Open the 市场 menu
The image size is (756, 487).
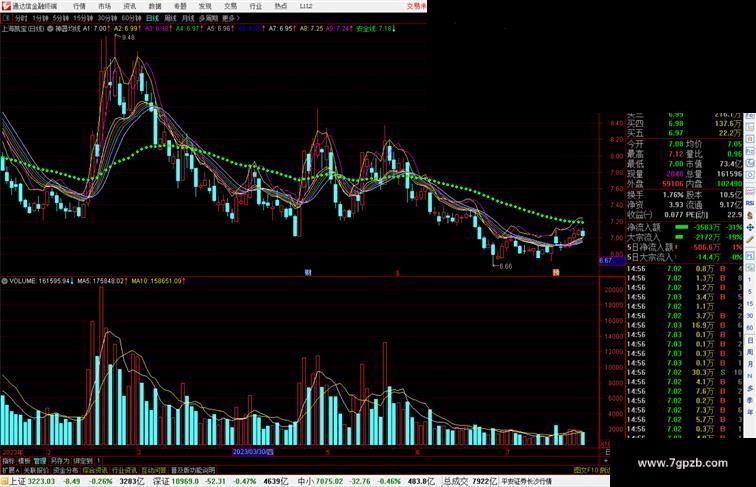[x=104, y=6]
